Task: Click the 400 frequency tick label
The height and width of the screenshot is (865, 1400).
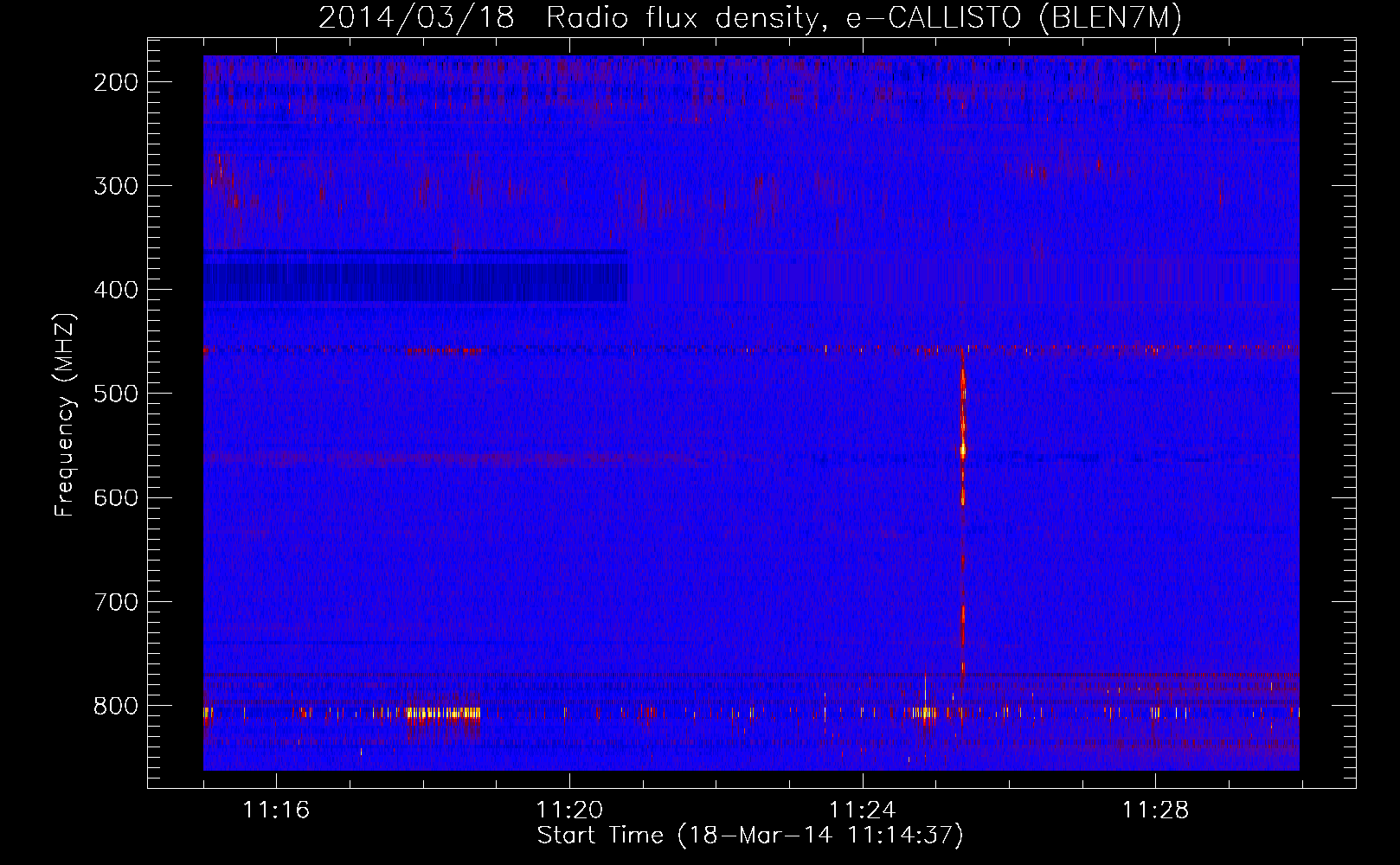Action: click(x=115, y=290)
